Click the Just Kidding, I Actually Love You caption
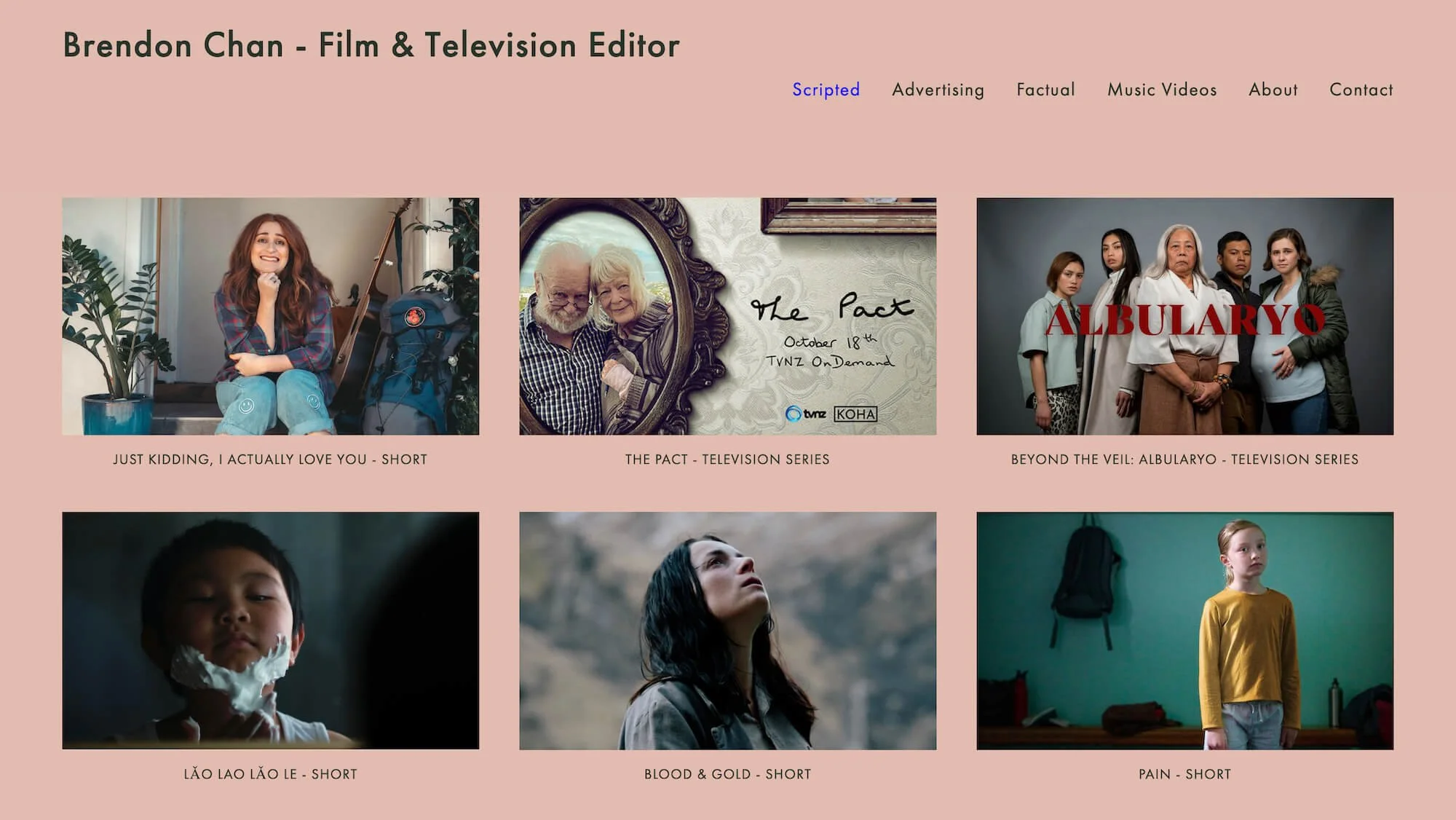The image size is (1456, 820). pyautogui.click(x=270, y=460)
